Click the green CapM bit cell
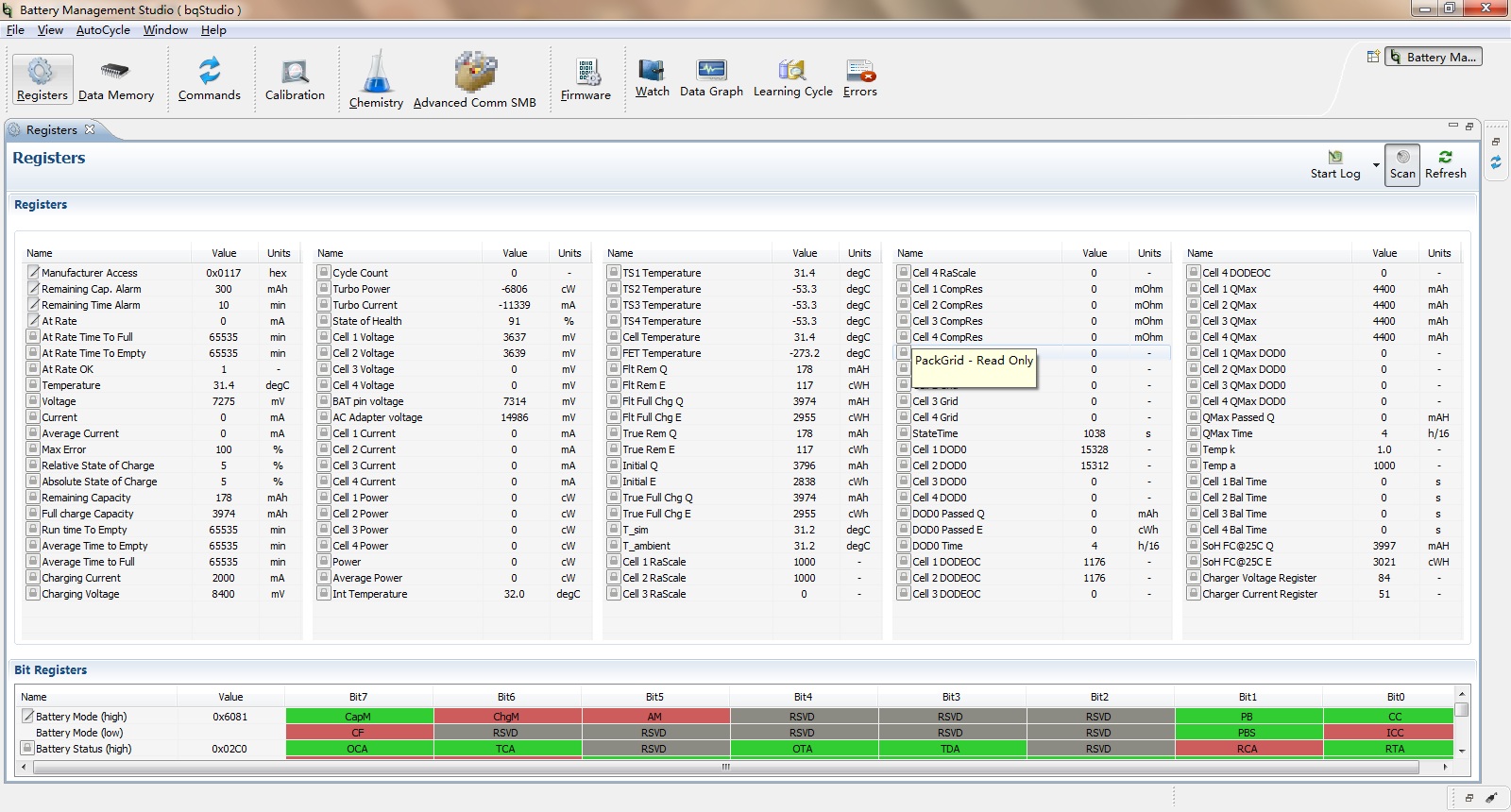 (359, 716)
